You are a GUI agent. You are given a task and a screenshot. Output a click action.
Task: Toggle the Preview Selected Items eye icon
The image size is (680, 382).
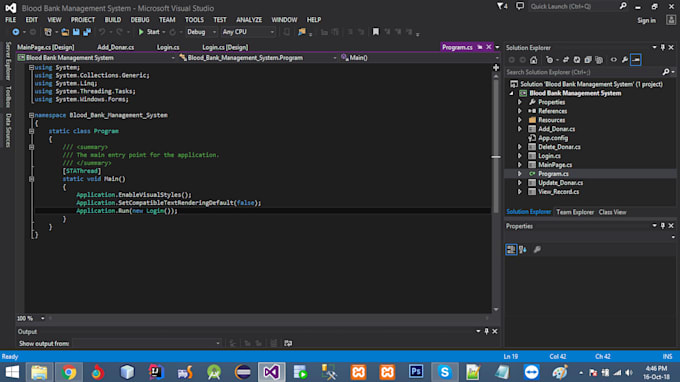(613, 60)
